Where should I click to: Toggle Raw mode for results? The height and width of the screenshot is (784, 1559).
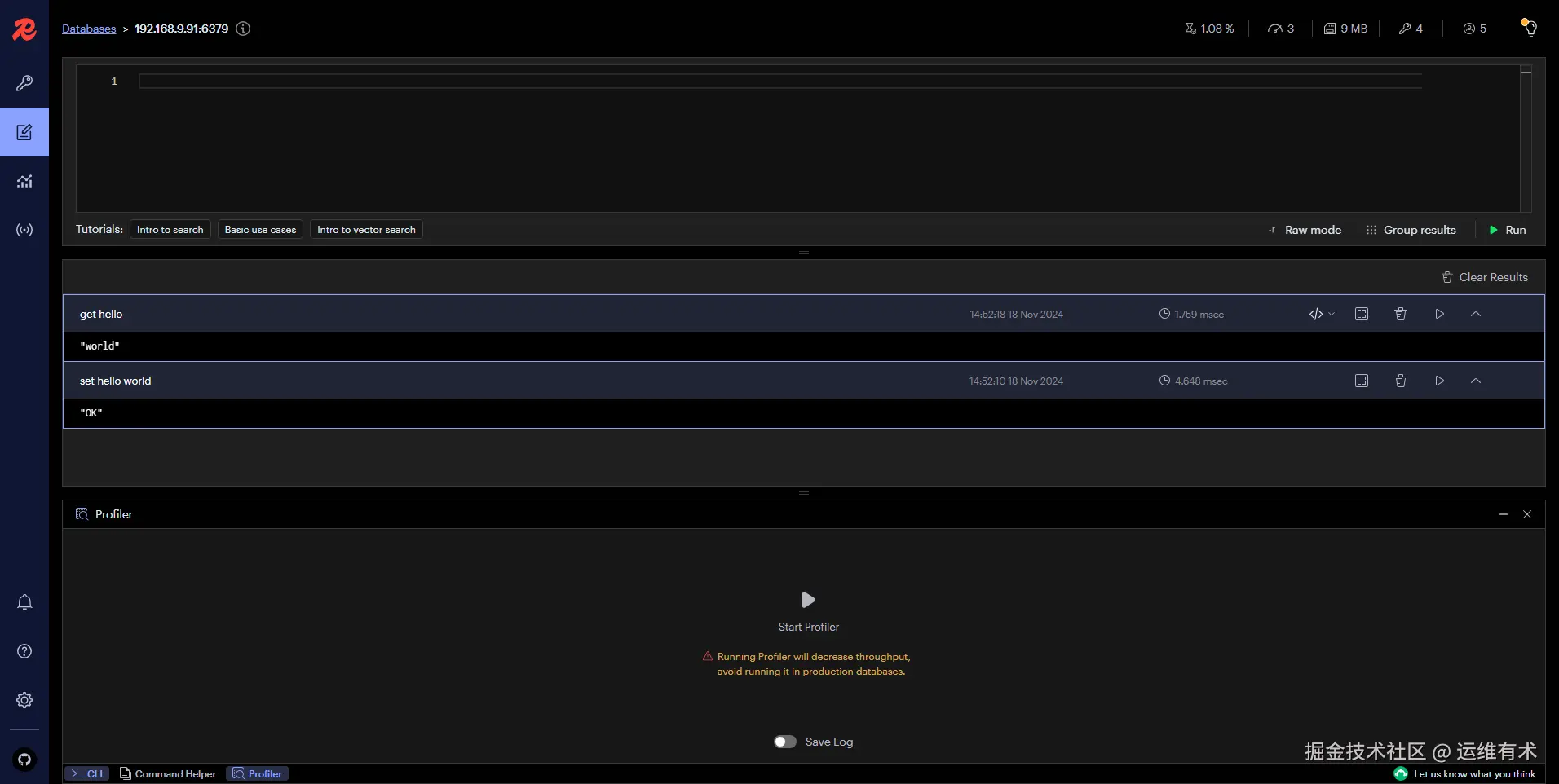tap(1305, 230)
